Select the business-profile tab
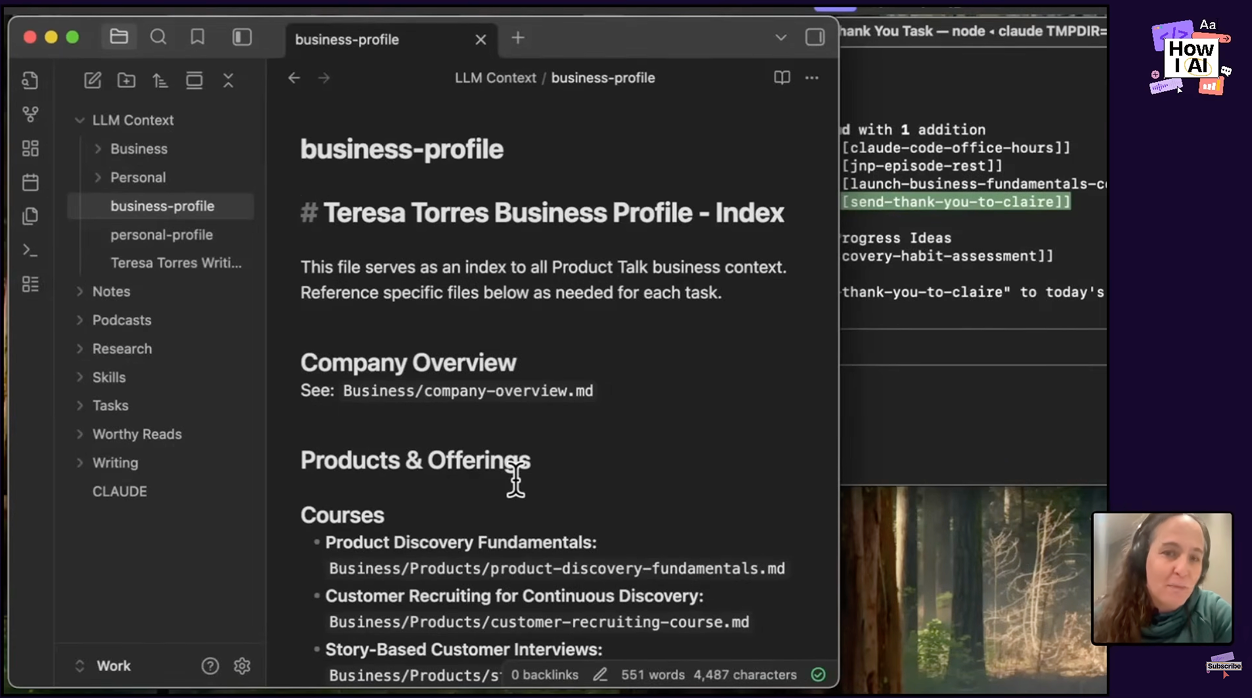 pyautogui.click(x=347, y=39)
